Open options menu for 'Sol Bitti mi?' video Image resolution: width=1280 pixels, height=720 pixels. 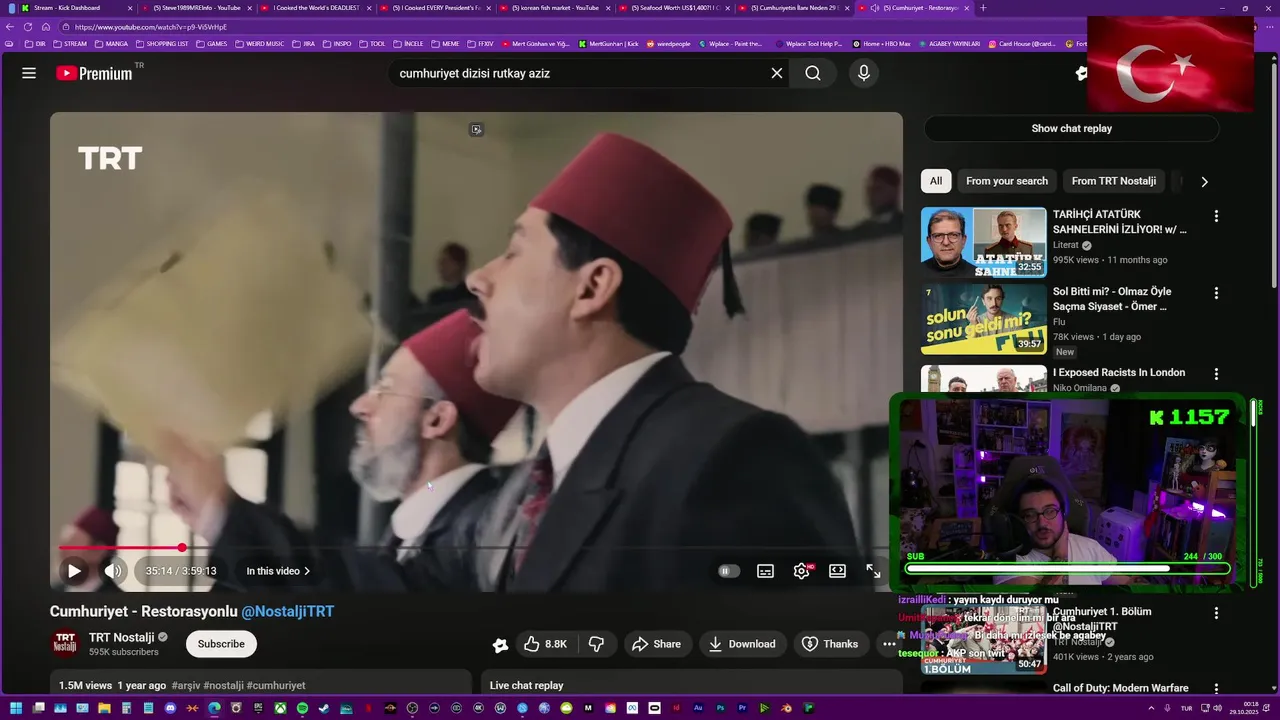click(x=1216, y=293)
